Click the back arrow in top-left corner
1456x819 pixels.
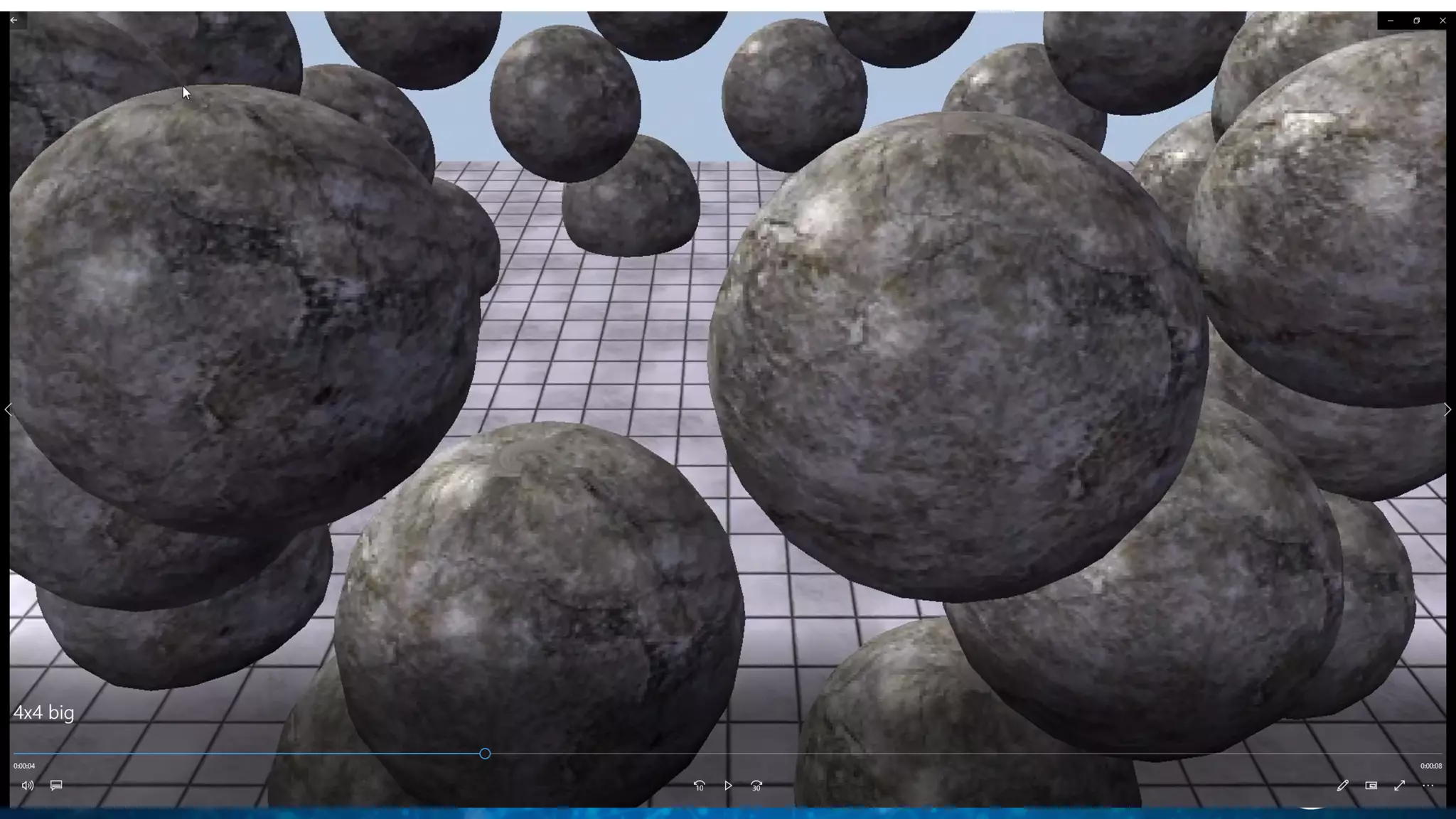[x=14, y=20]
